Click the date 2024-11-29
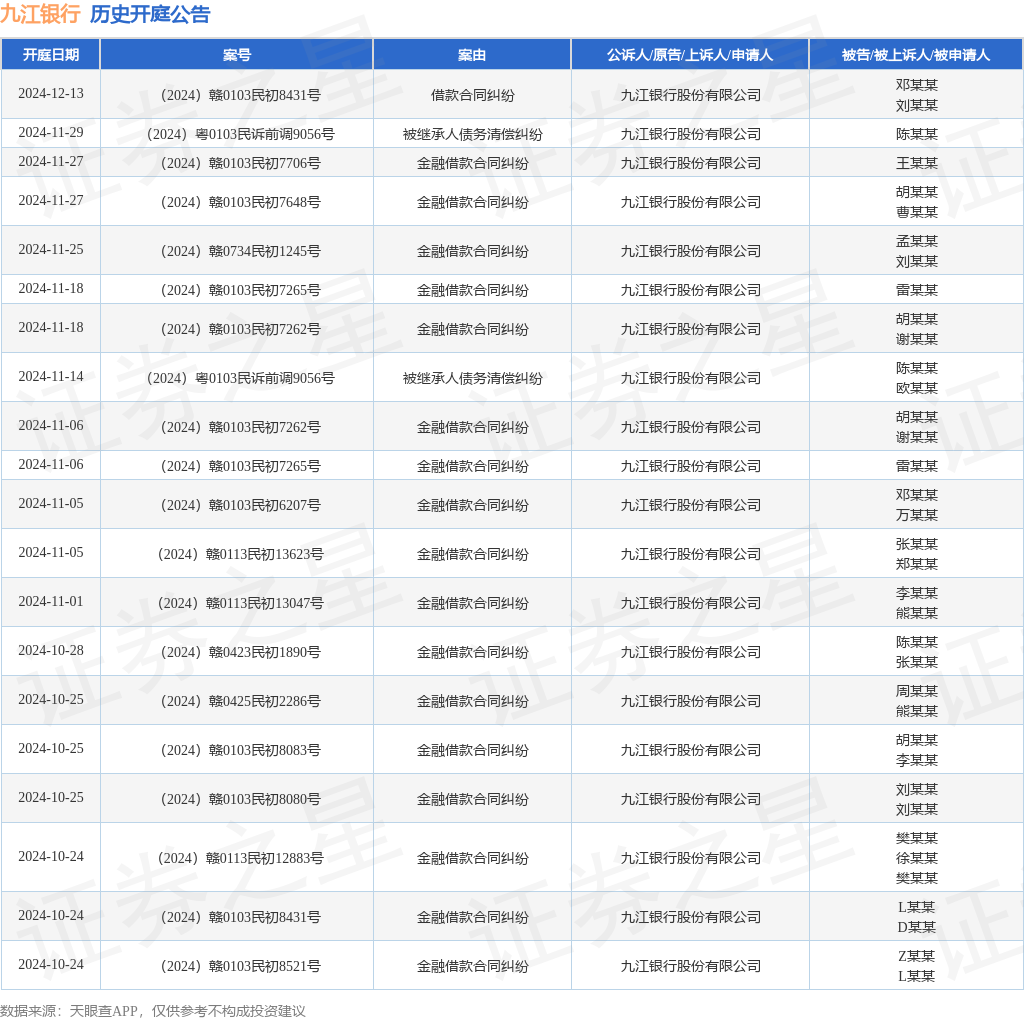Viewport: 1024px width, 1020px height. coord(51,133)
